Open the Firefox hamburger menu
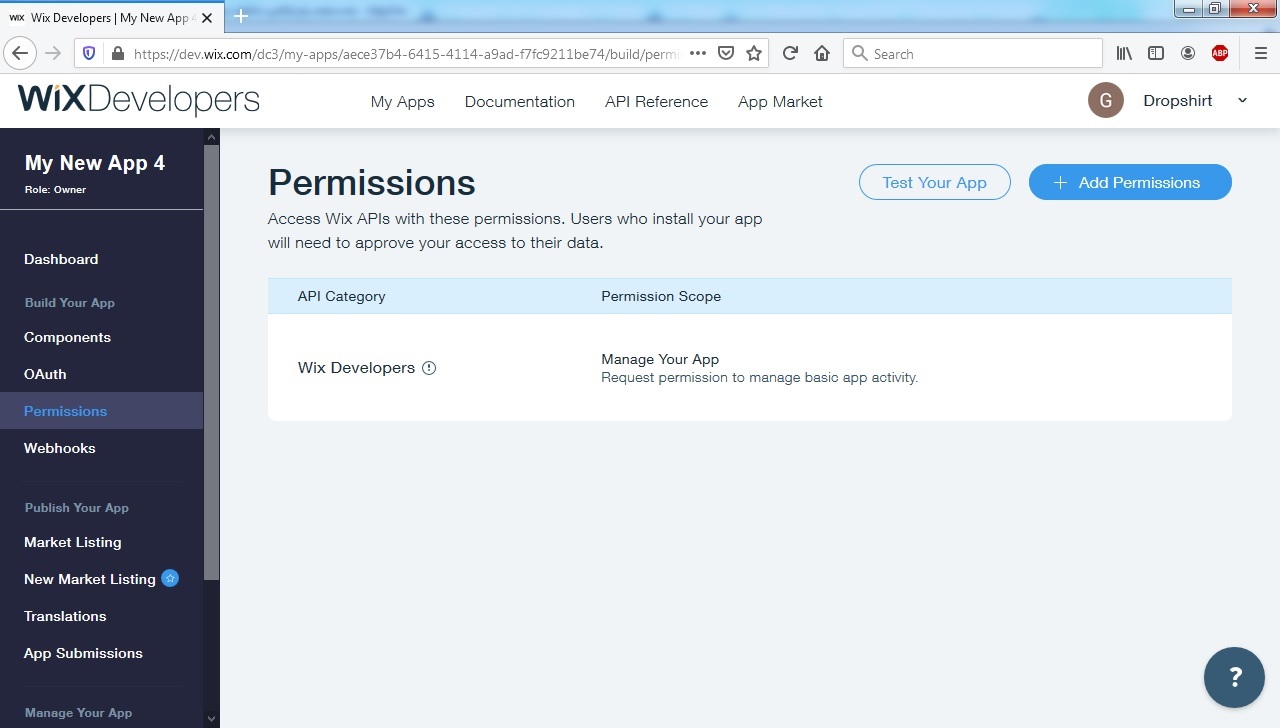 1260,53
